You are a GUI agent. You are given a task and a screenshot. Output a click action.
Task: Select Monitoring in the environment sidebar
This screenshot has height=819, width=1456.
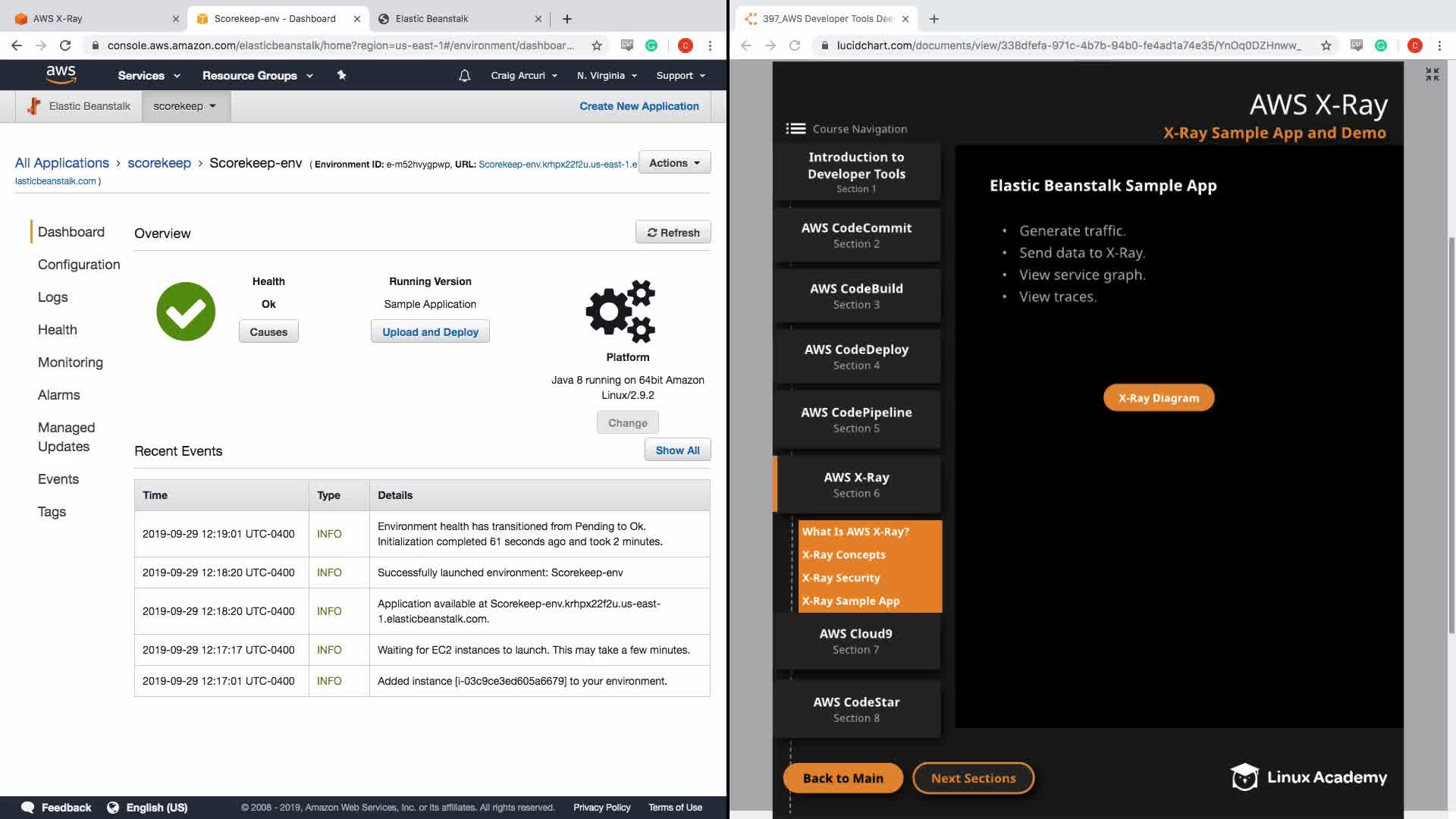pos(71,362)
